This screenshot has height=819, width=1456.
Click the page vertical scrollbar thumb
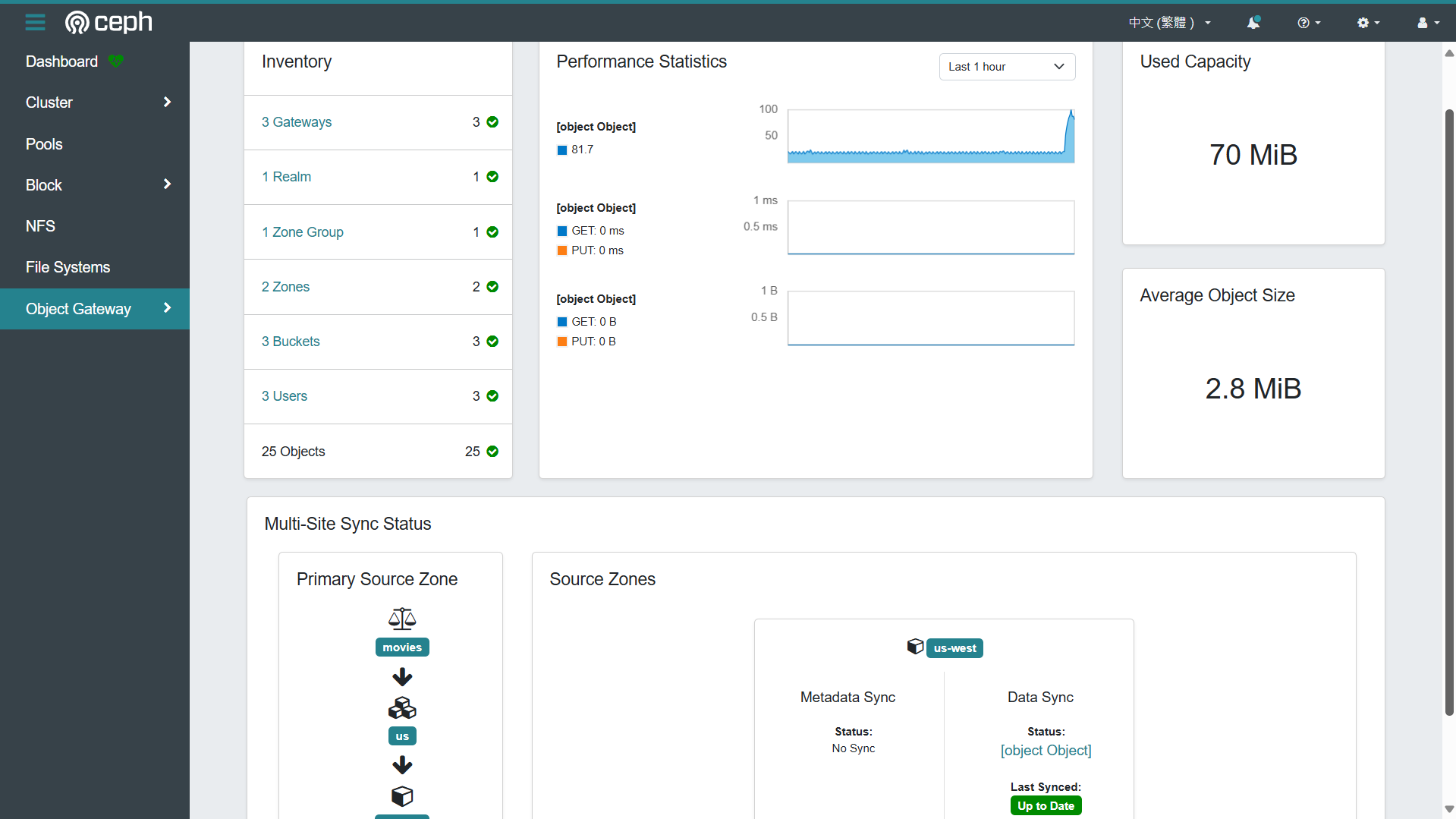1449,412
